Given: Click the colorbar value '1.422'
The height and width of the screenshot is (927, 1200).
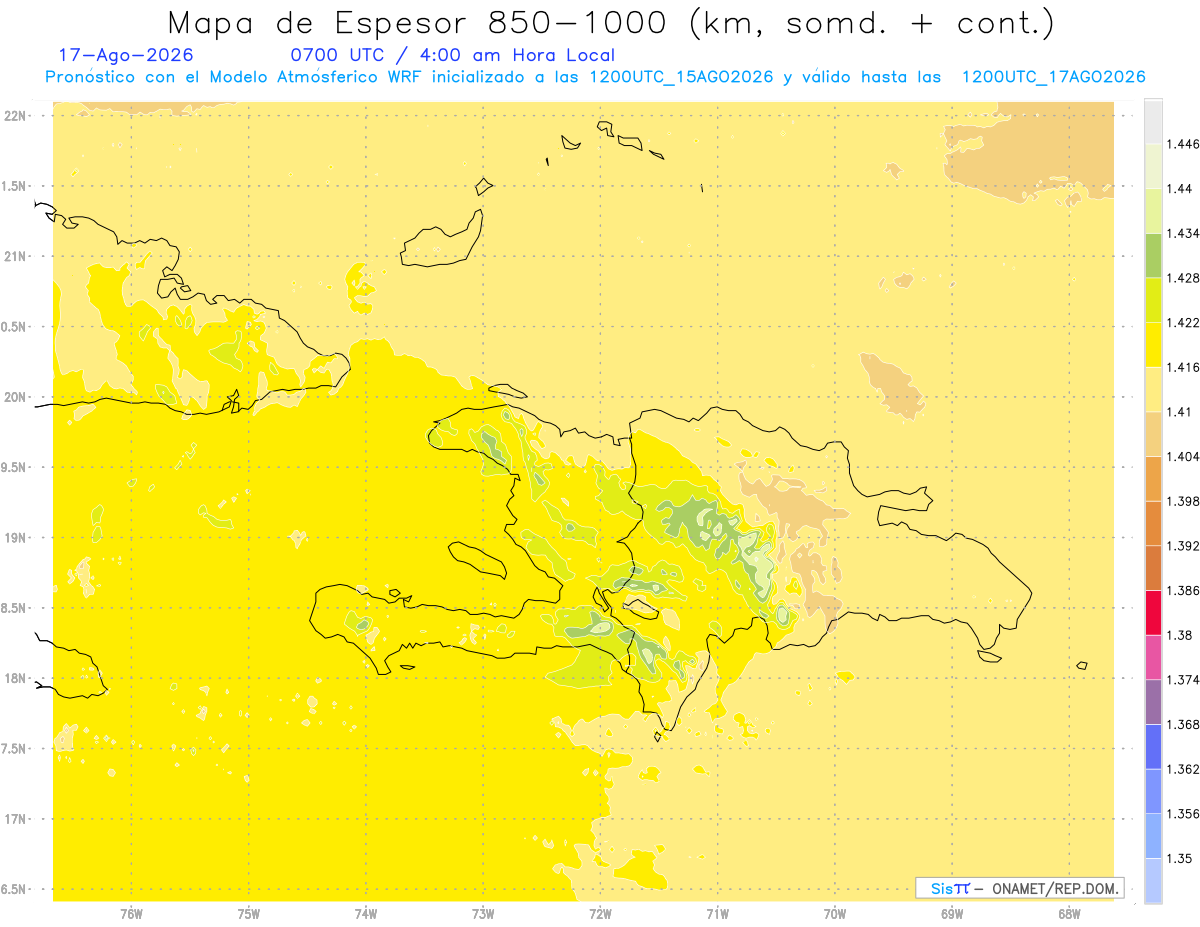Looking at the screenshot, I should click(x=1182, y=322).
